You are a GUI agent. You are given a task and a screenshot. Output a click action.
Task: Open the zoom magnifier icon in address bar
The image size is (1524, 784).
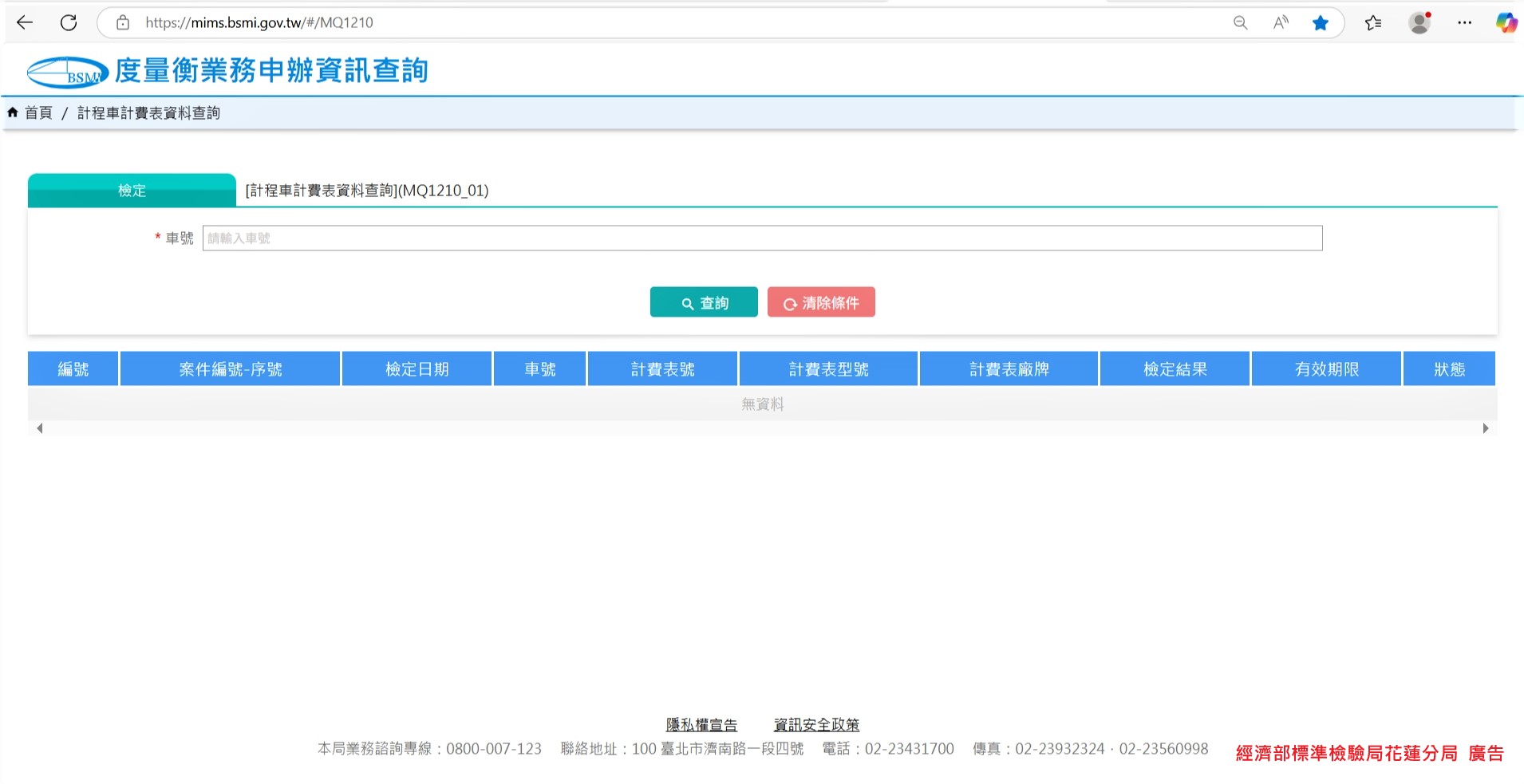coord(1240,22)
